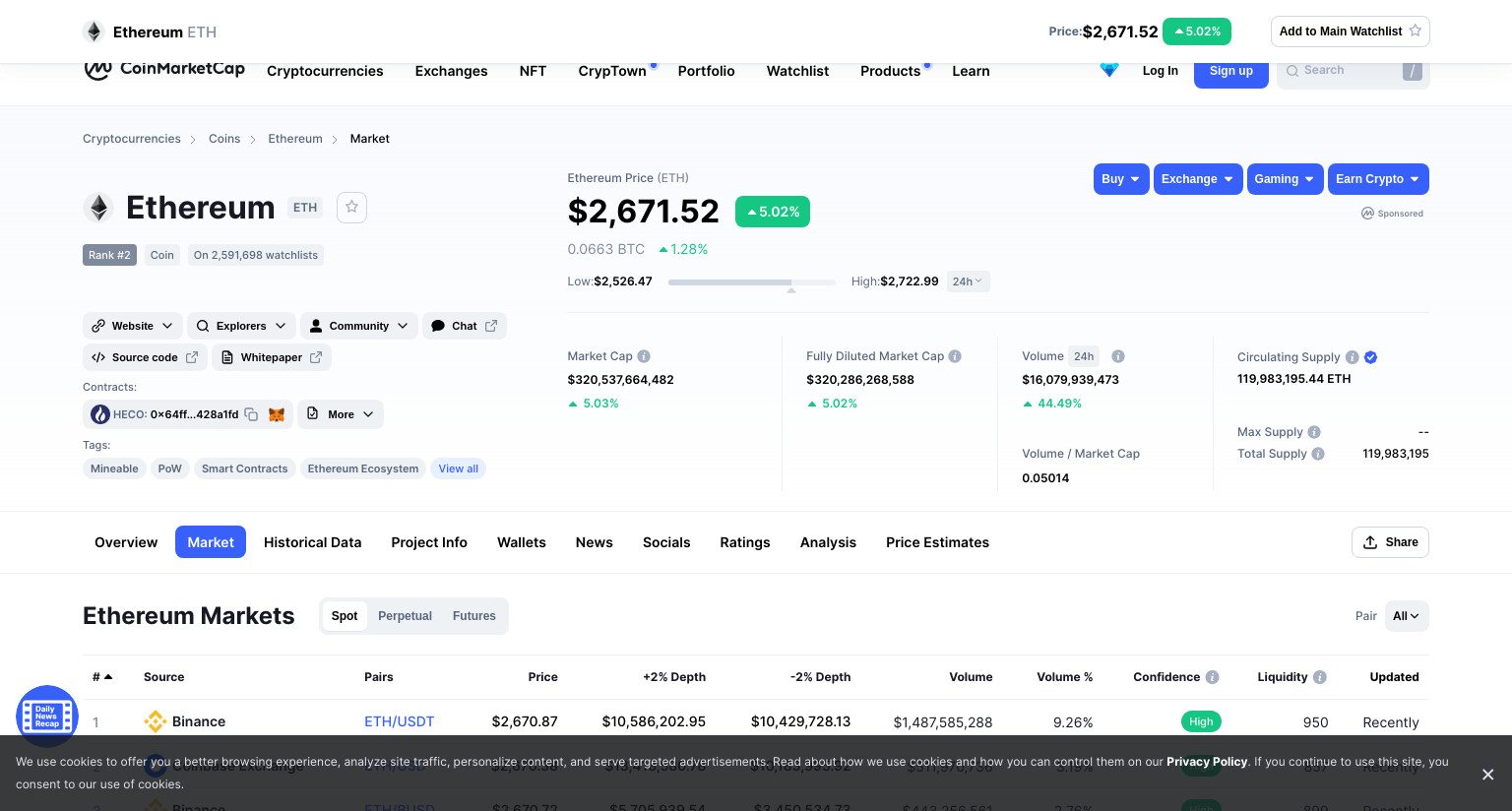Image resolution: width=1512 pixels, height=811 pixels.
Task: Open the Earn Crypto dropdown
Action: click(1378, 179)
